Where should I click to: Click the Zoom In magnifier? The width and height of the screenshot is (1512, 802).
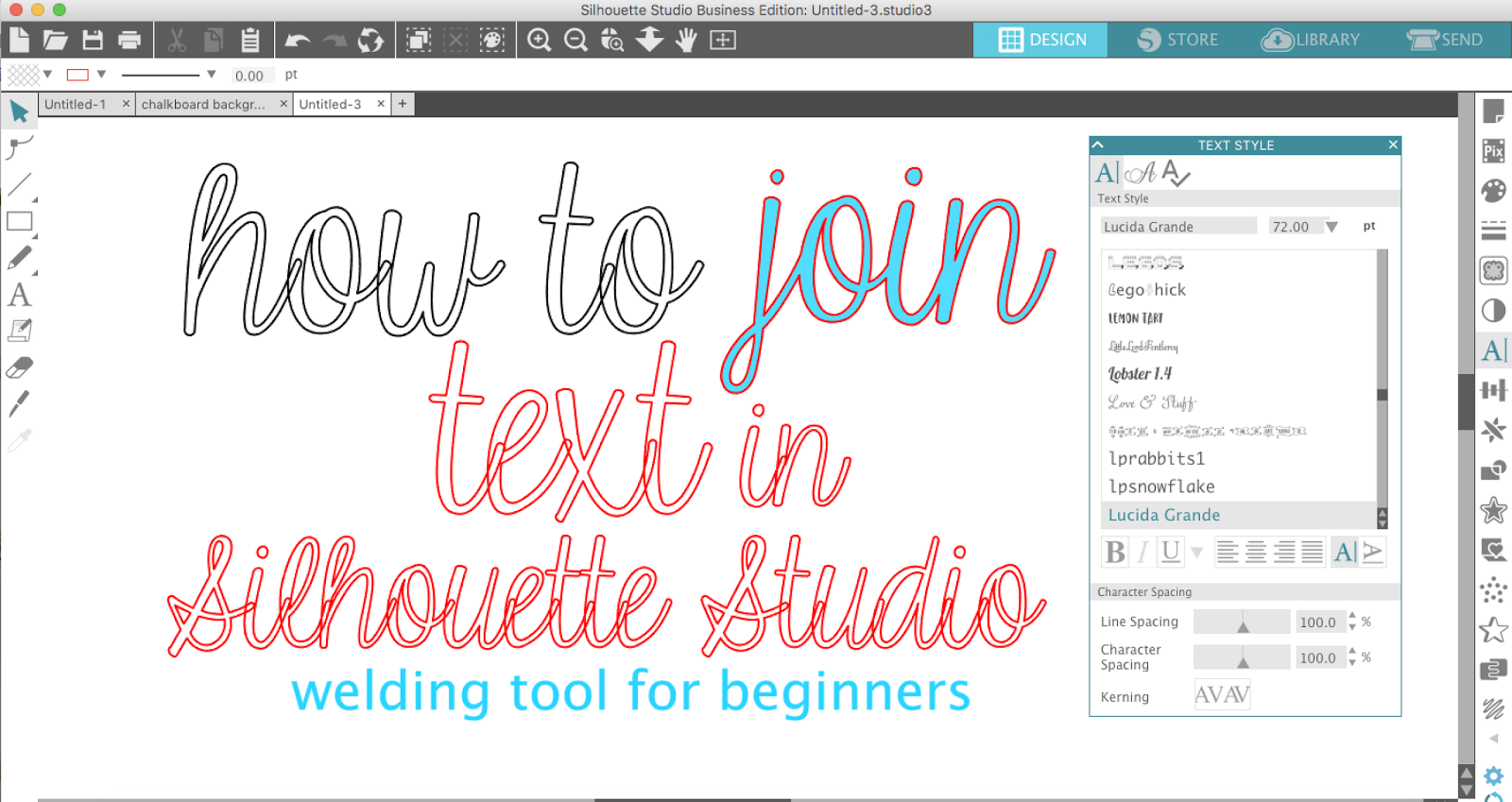click(540, 40)
